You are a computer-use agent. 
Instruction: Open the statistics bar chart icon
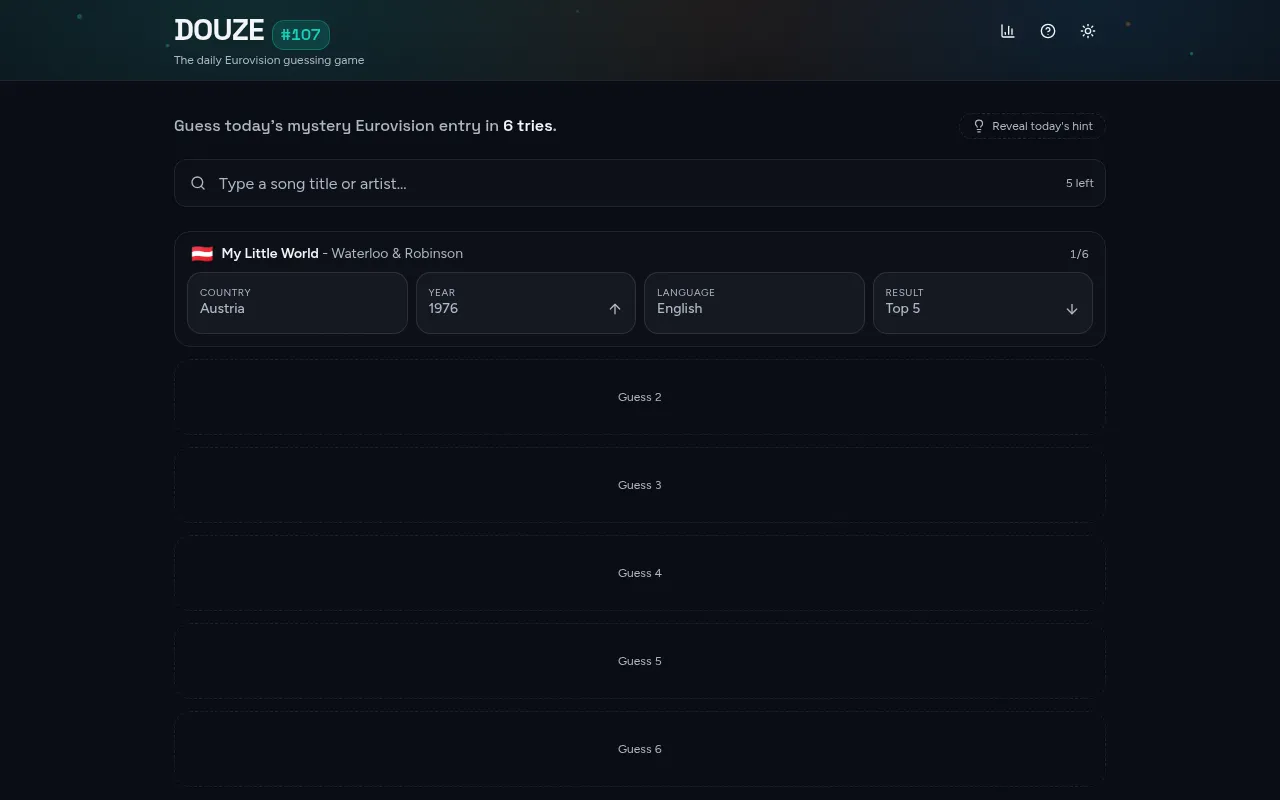tap(1008, 31)
